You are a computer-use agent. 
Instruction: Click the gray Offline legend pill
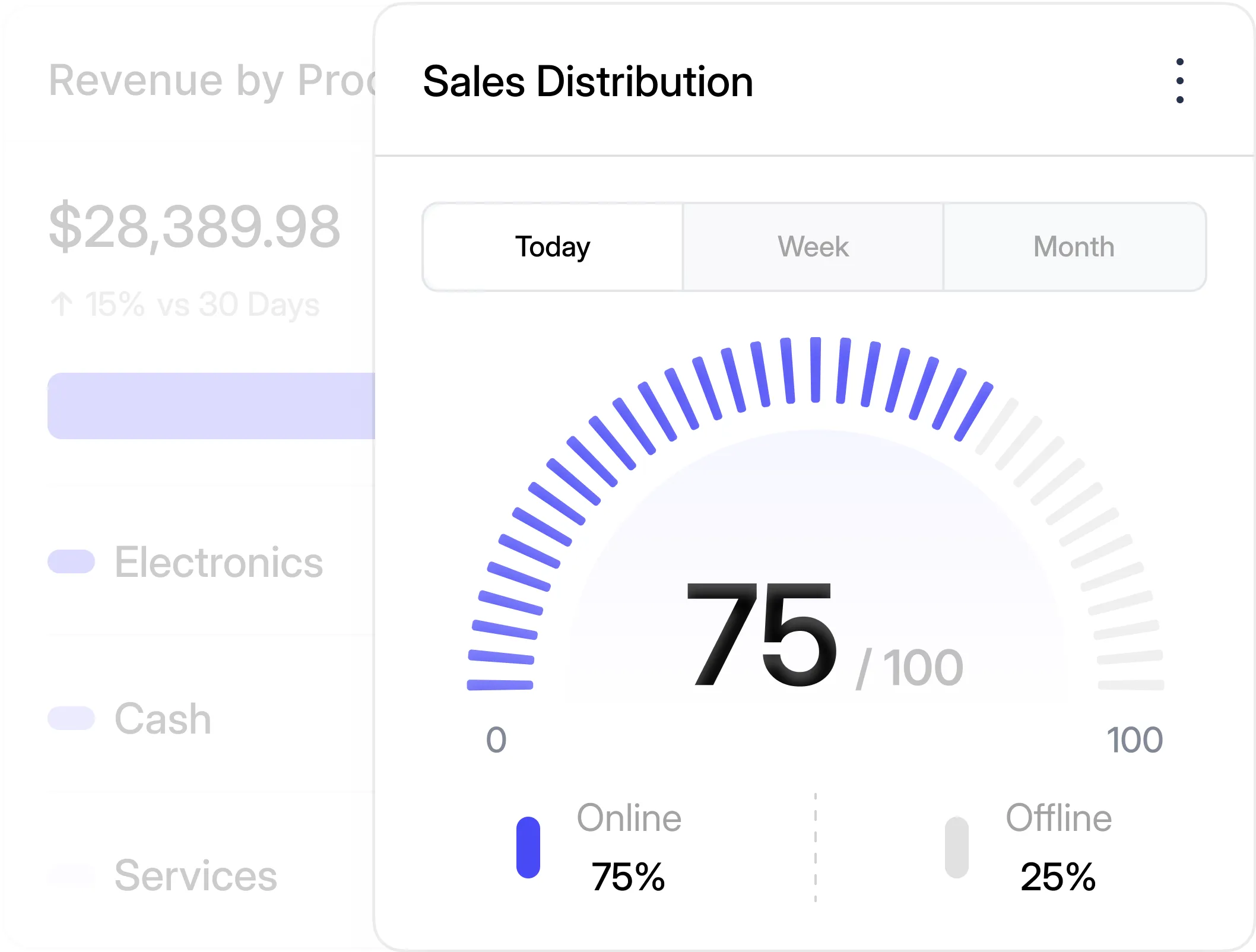(x=956, y=847)
